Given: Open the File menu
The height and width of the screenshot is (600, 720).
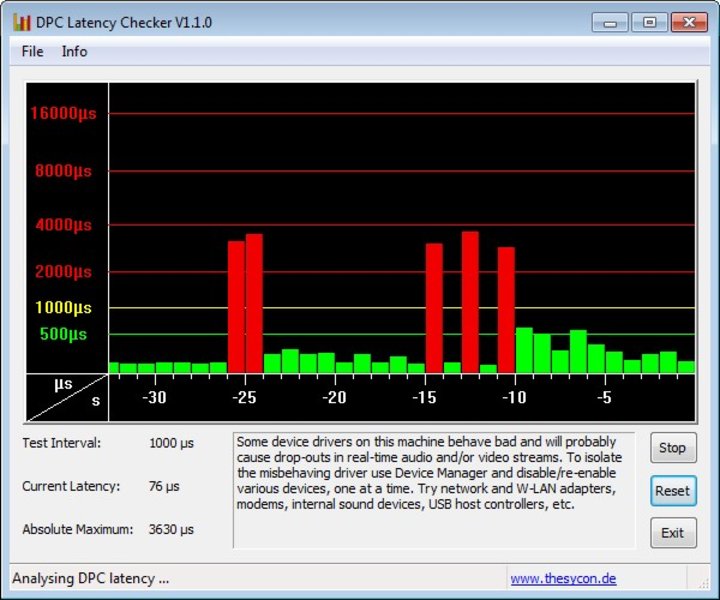Looking at the screenshot, I should coord(33,51).
